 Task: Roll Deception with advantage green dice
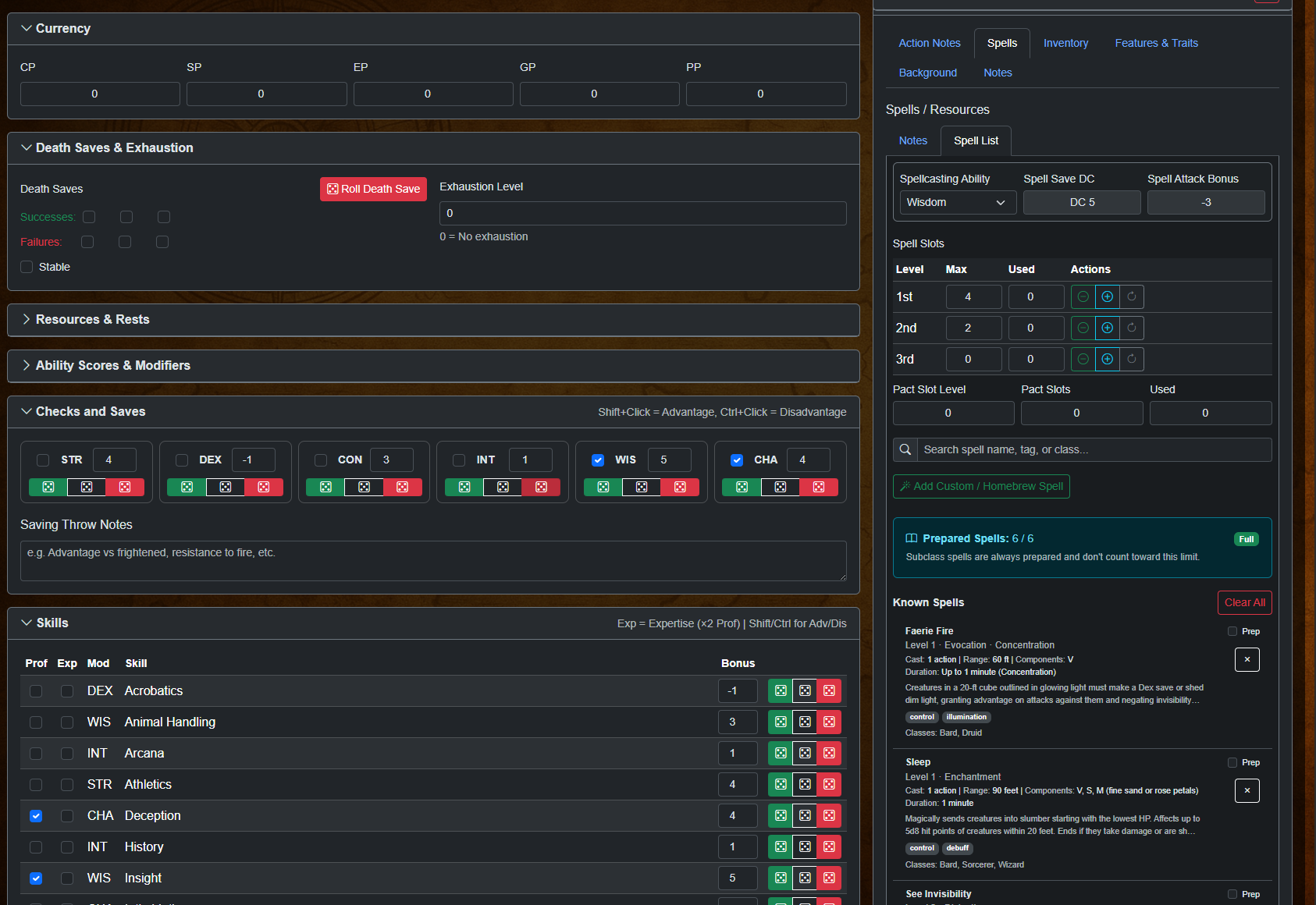tap(781, 815)
